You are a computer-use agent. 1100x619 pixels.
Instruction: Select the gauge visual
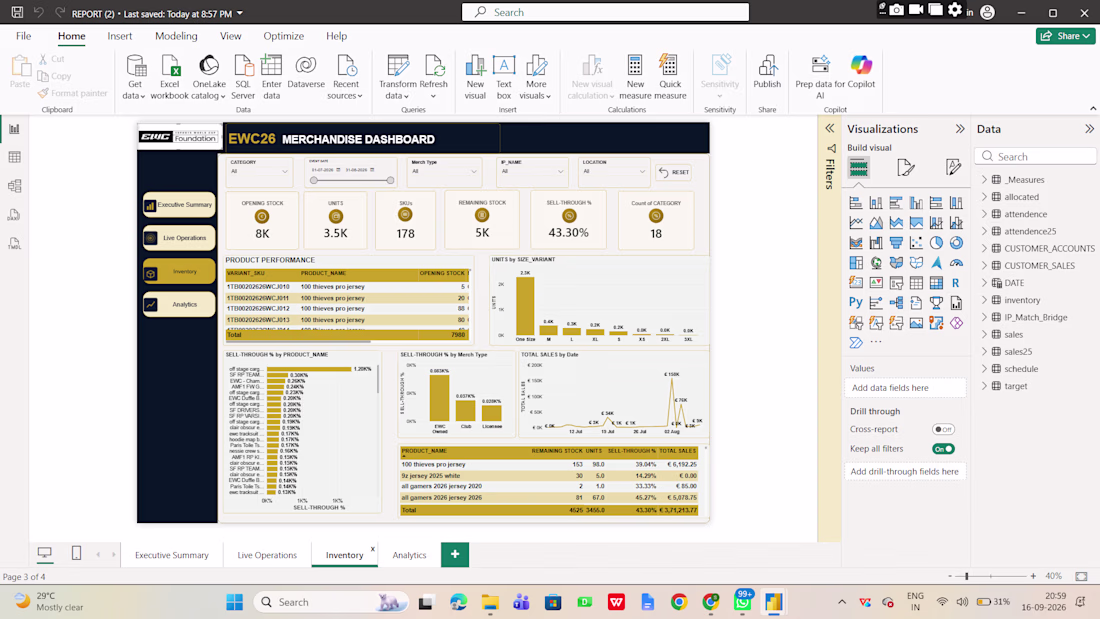click(x=955, y=262)
